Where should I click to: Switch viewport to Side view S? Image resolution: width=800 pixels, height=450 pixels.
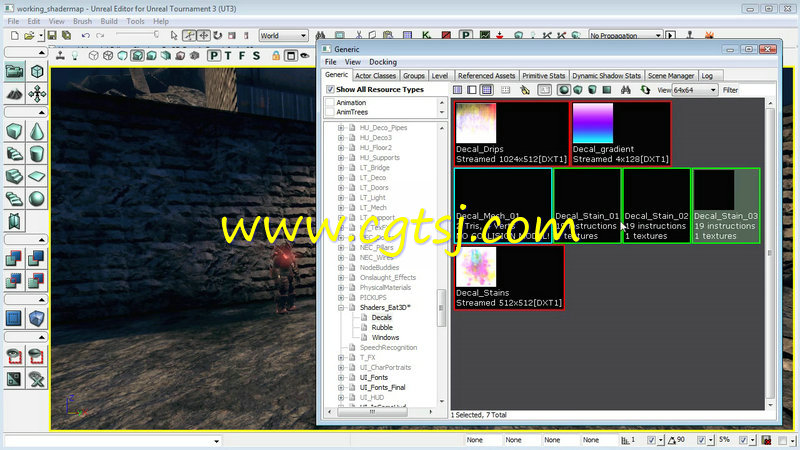[x=257, y=56]
